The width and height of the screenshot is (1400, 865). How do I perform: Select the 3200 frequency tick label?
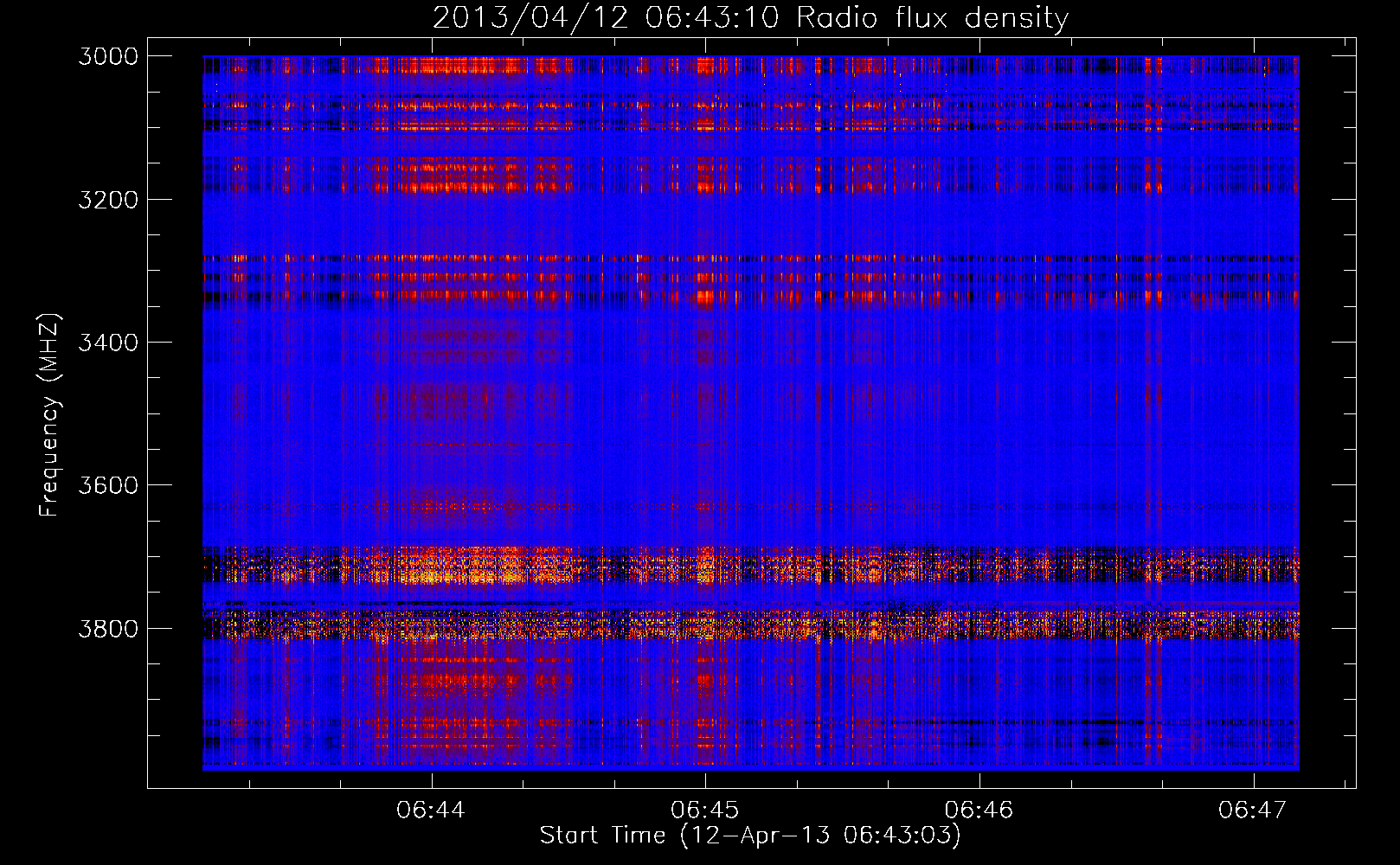coord(108,200)
